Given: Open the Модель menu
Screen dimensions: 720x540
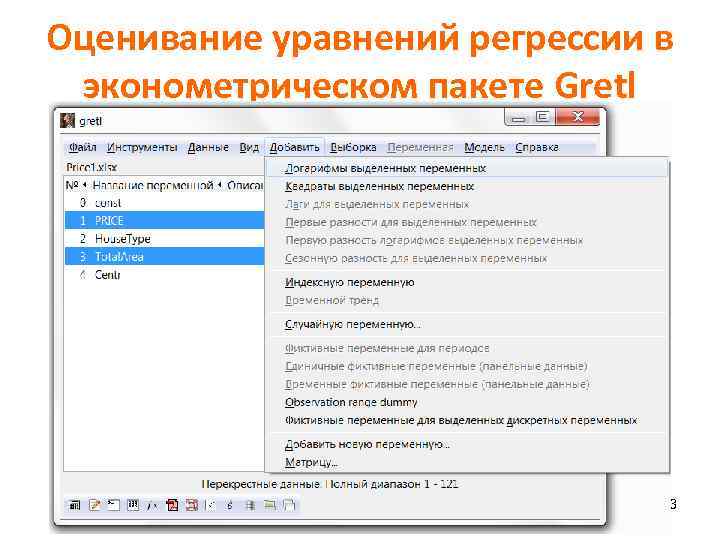Looking at the screenshot, I should tap(484, 147).
